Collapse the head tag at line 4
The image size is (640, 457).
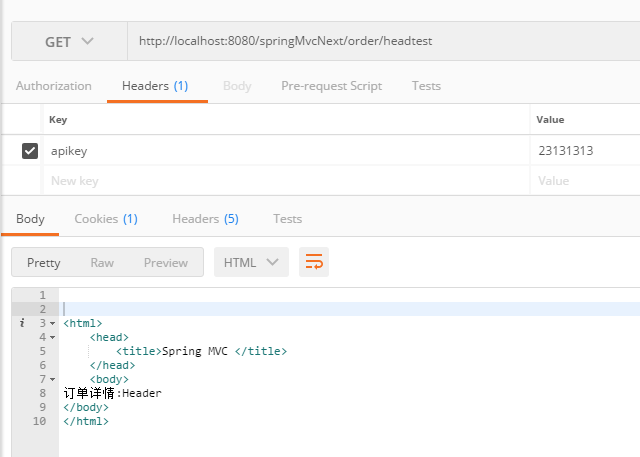tap(52, 338)
